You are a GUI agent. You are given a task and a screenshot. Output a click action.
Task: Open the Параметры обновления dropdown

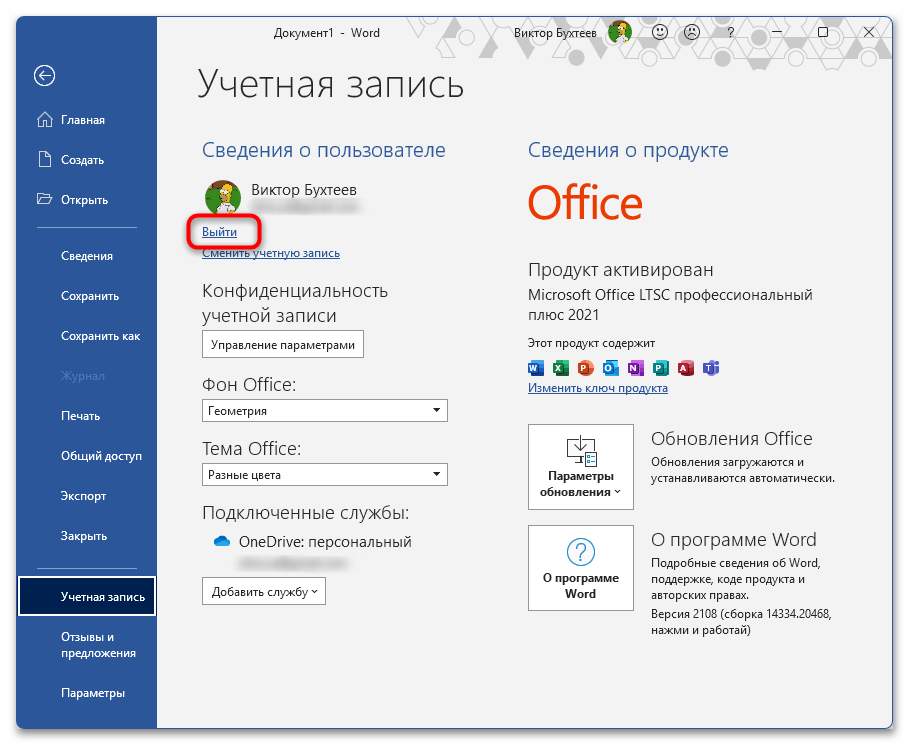[581, 466]
